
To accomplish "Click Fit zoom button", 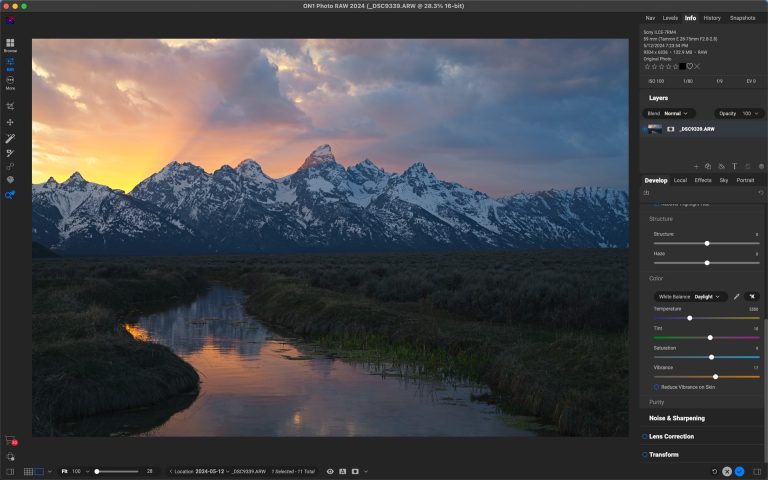I will (64, 472).
